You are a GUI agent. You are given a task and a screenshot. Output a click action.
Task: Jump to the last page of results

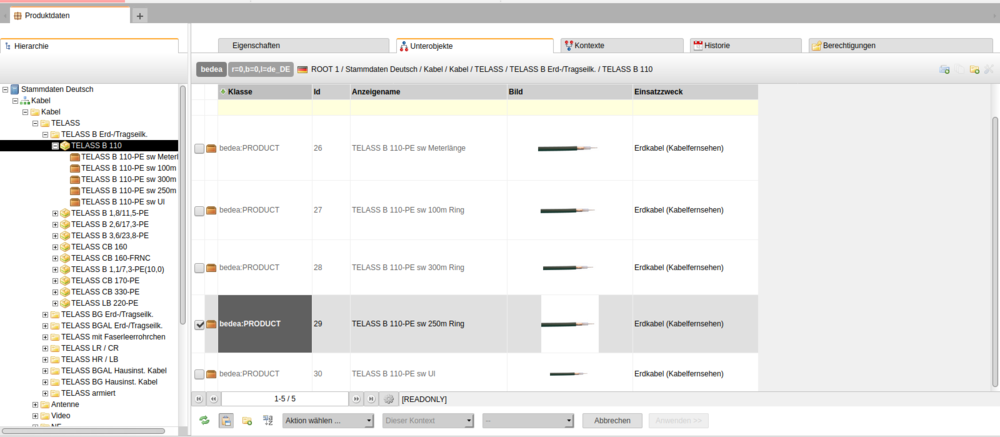coord(371,399)
